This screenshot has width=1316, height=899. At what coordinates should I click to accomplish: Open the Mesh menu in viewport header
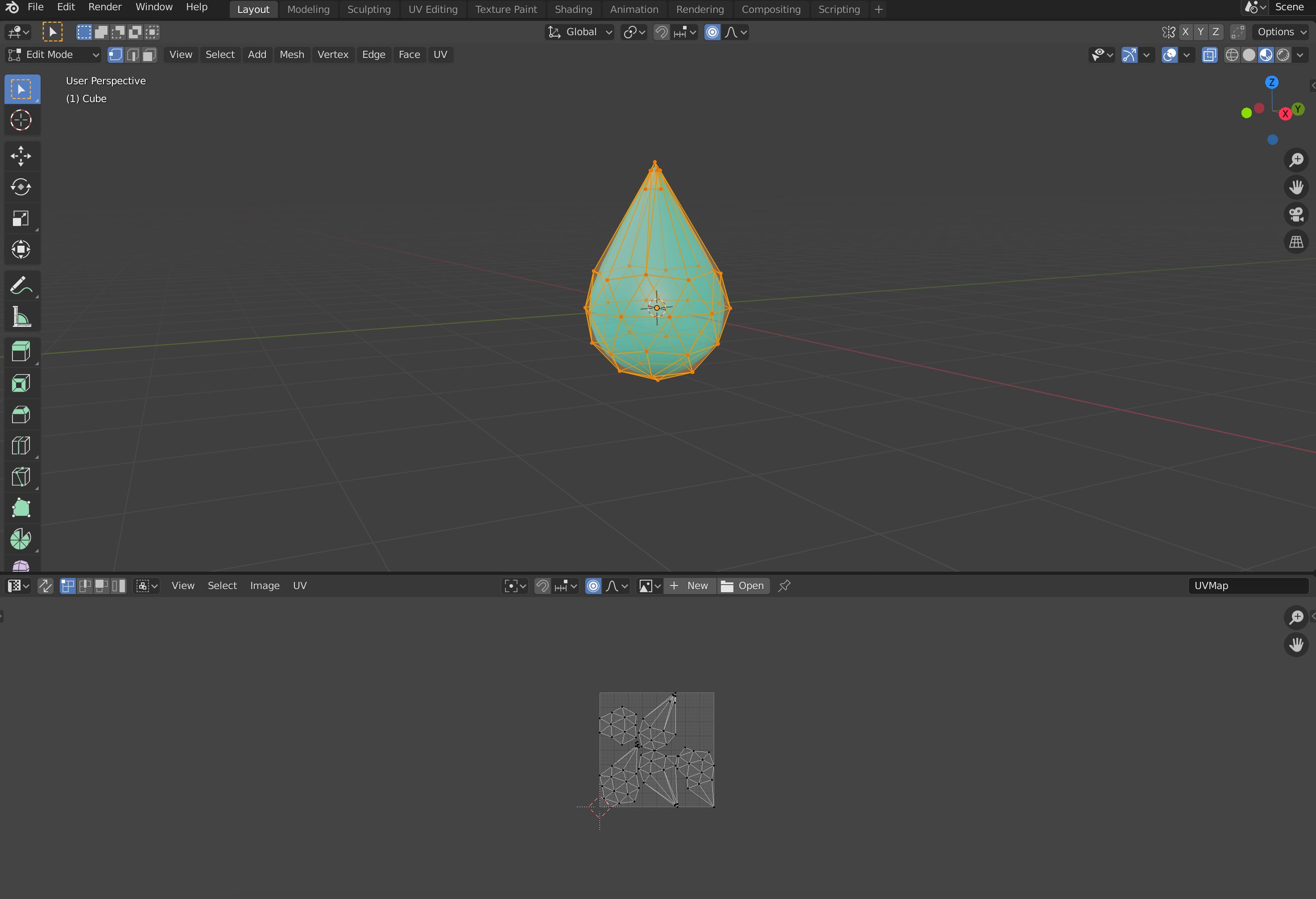[x=292, y=54]
